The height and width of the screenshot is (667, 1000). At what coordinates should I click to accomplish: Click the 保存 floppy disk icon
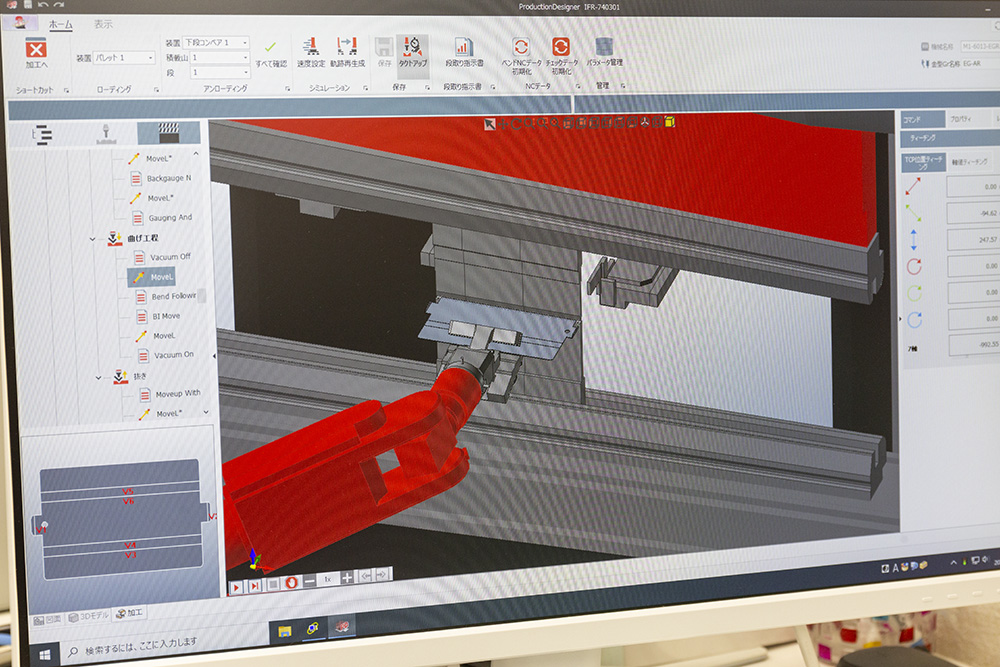point(384,47)
